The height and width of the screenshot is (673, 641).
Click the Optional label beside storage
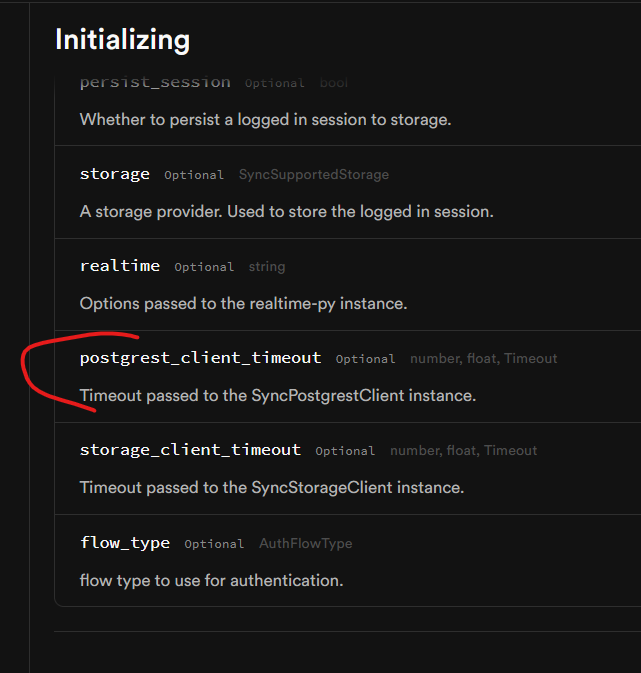[194, 175]
